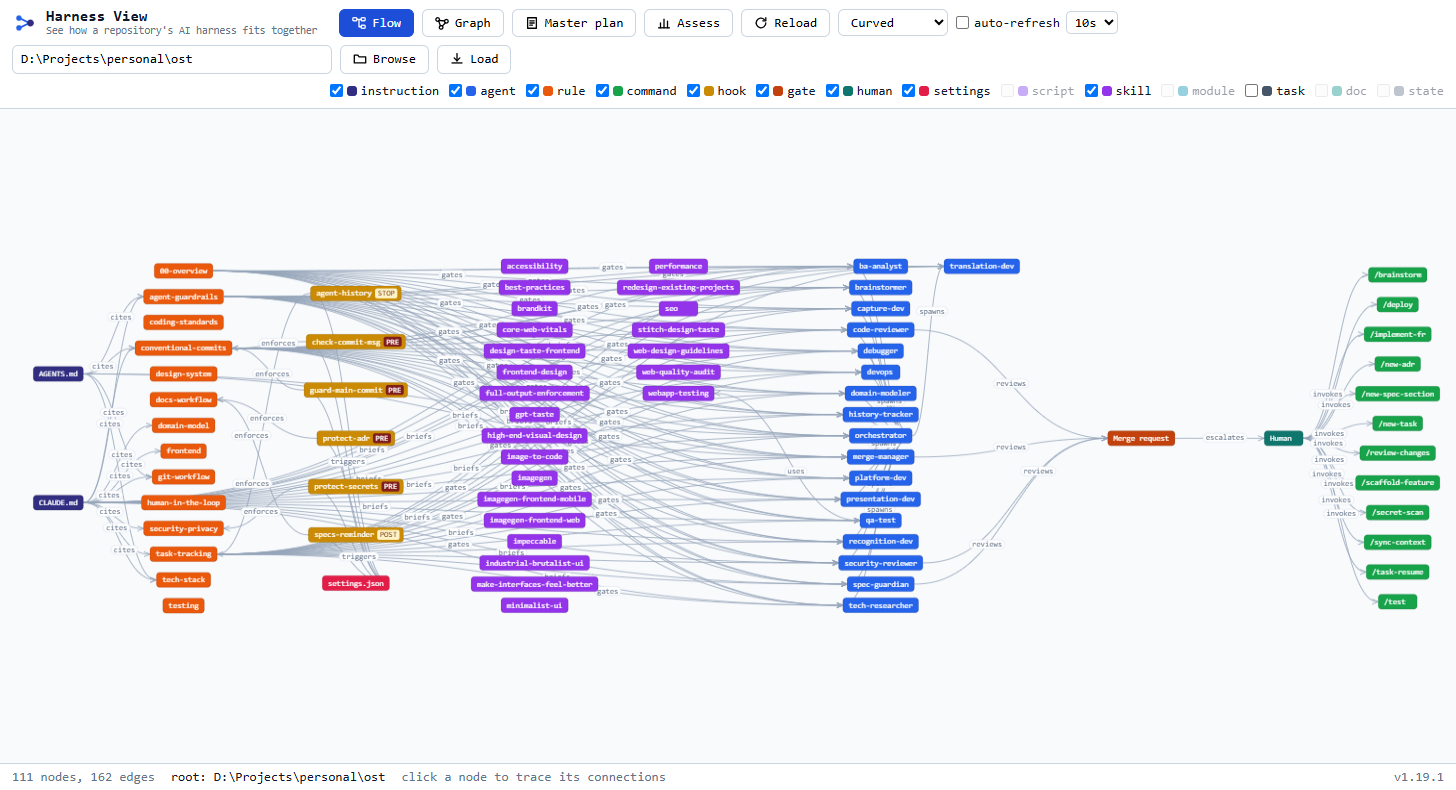Select the orchestrator agent node
The image size is (1456, 790).
[879, 435]
